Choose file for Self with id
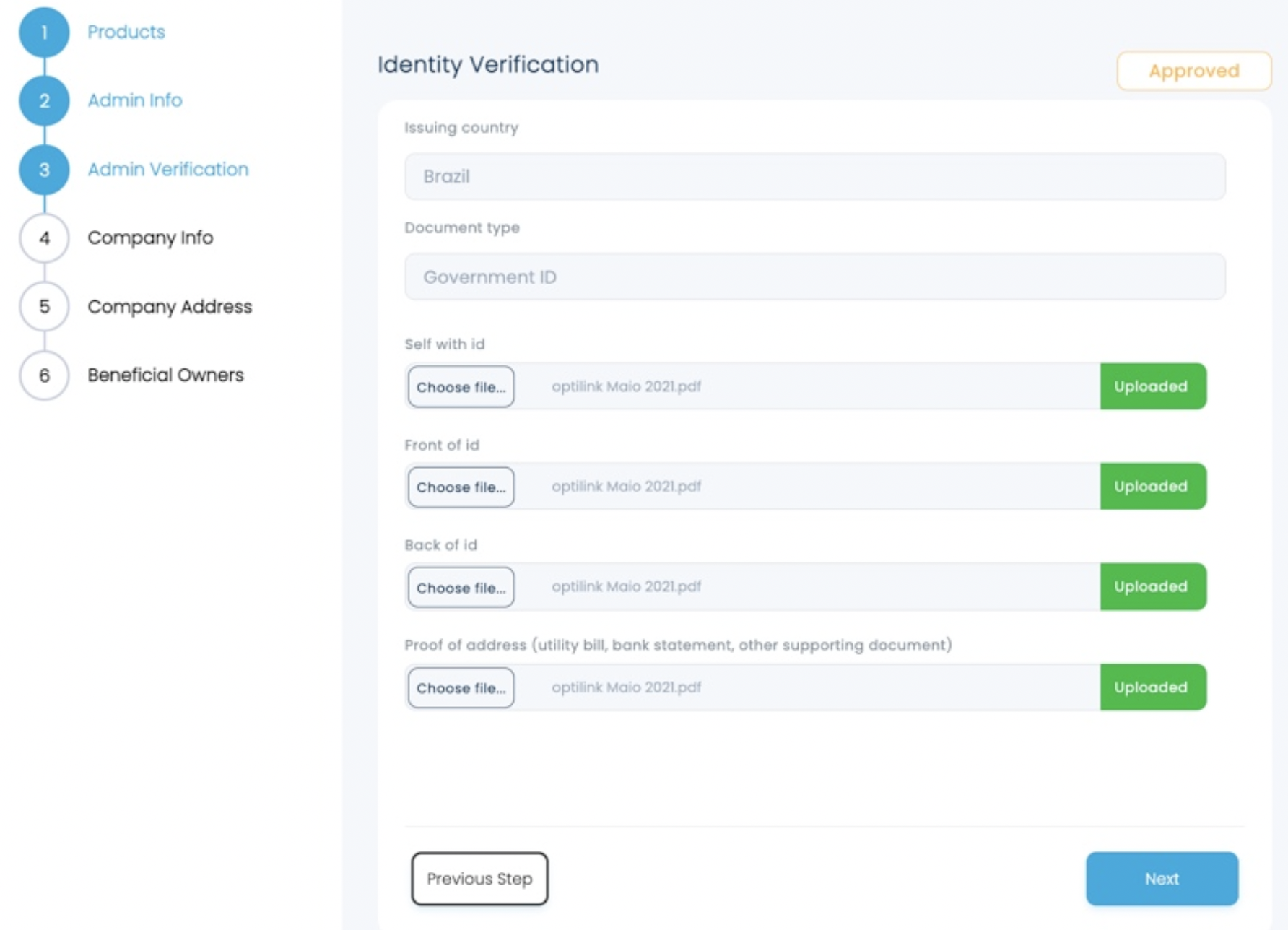The width and height of the screenshot is (1288, 930). coord(461,387)
